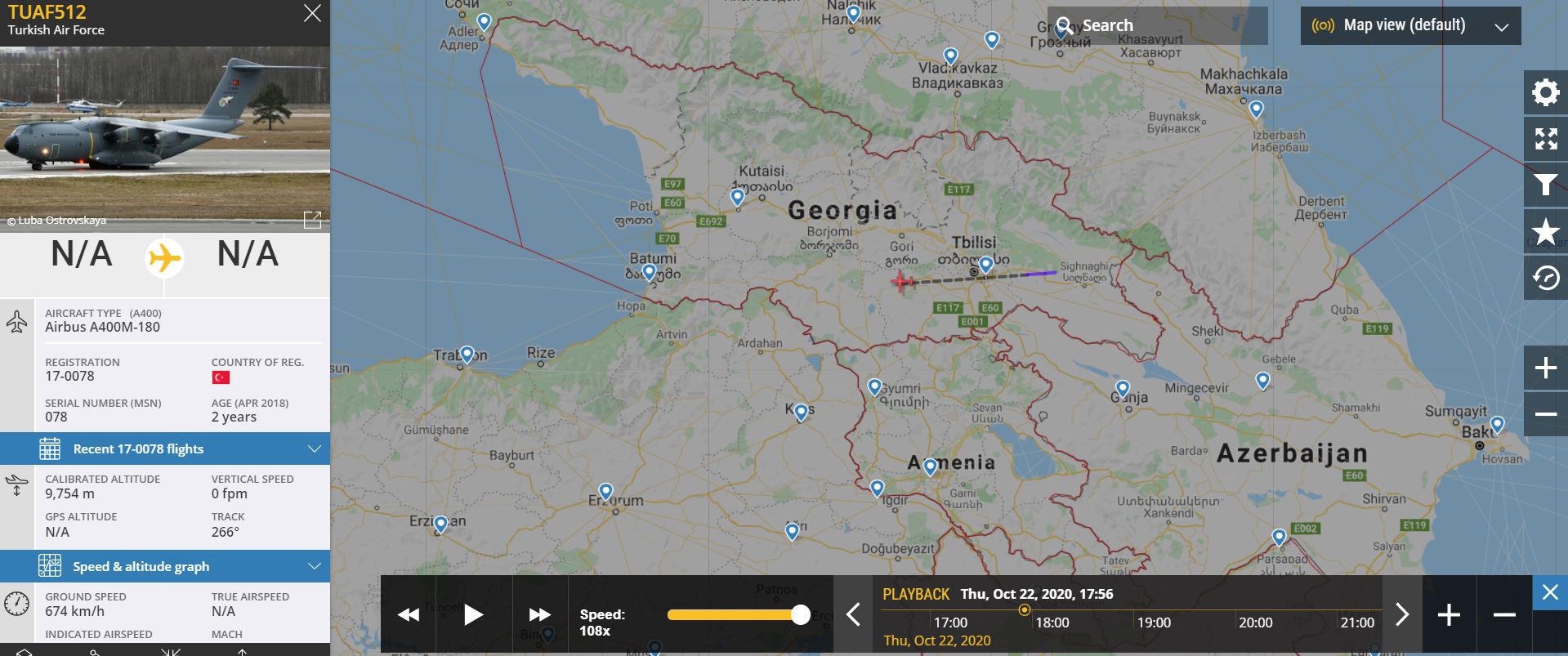Click the Turkish flag icon
1568x656 pixels.
point(221,377)
